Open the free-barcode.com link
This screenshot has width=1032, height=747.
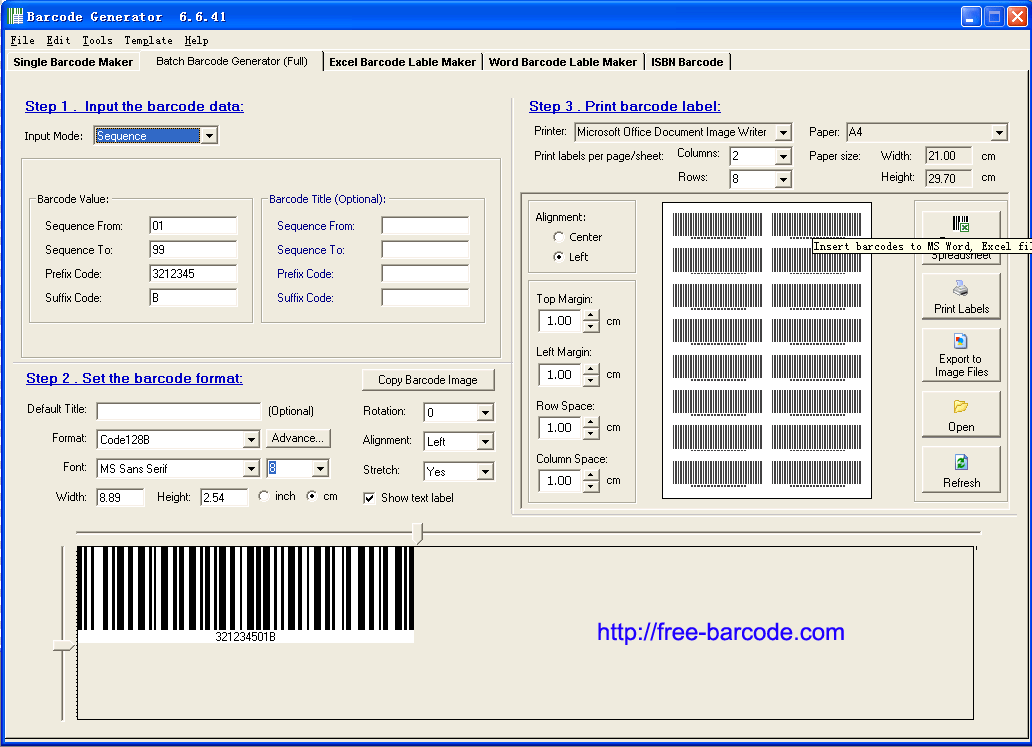[721, 632]
